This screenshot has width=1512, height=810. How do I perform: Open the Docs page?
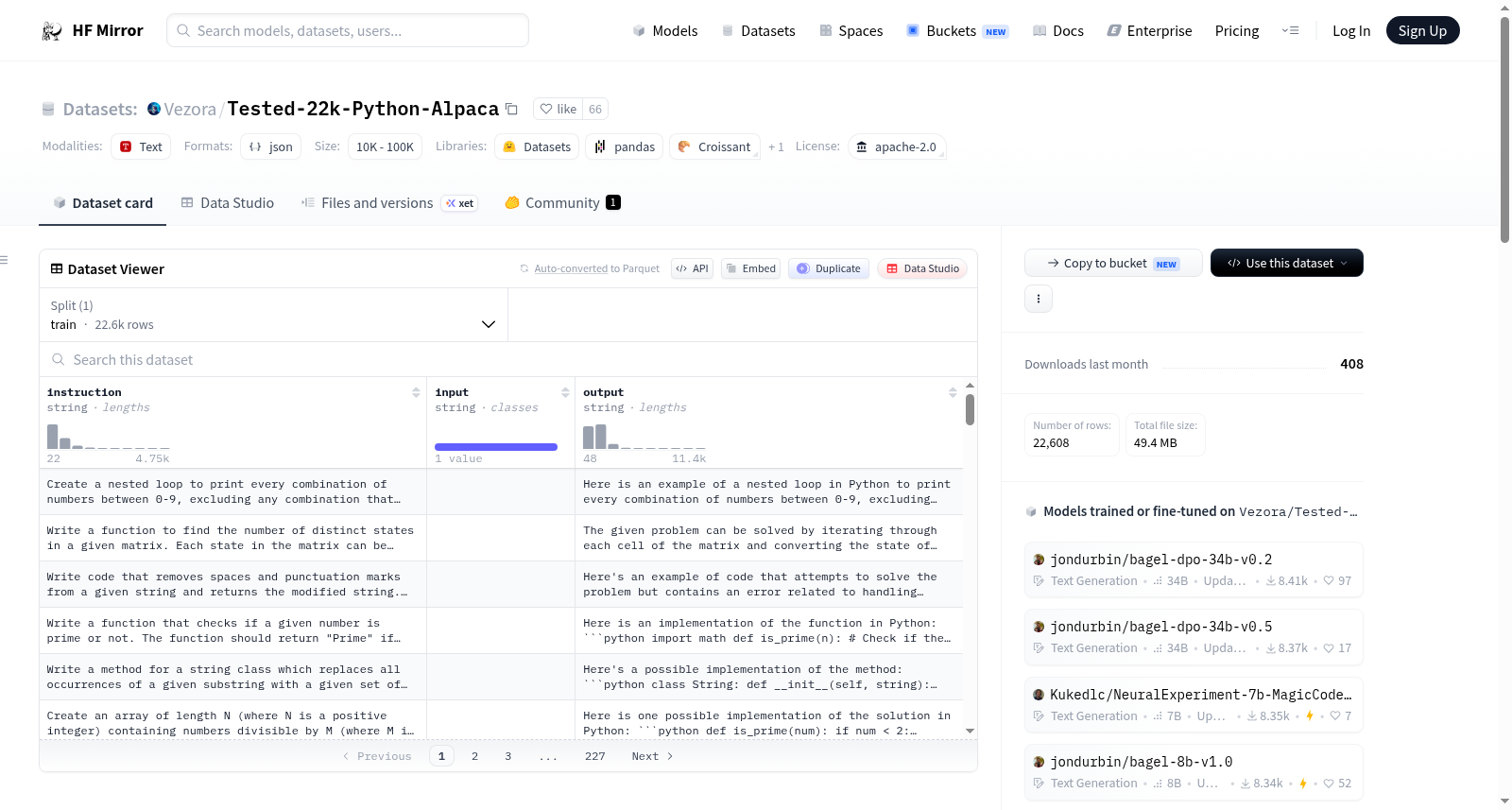click(x=1058, y=31)
